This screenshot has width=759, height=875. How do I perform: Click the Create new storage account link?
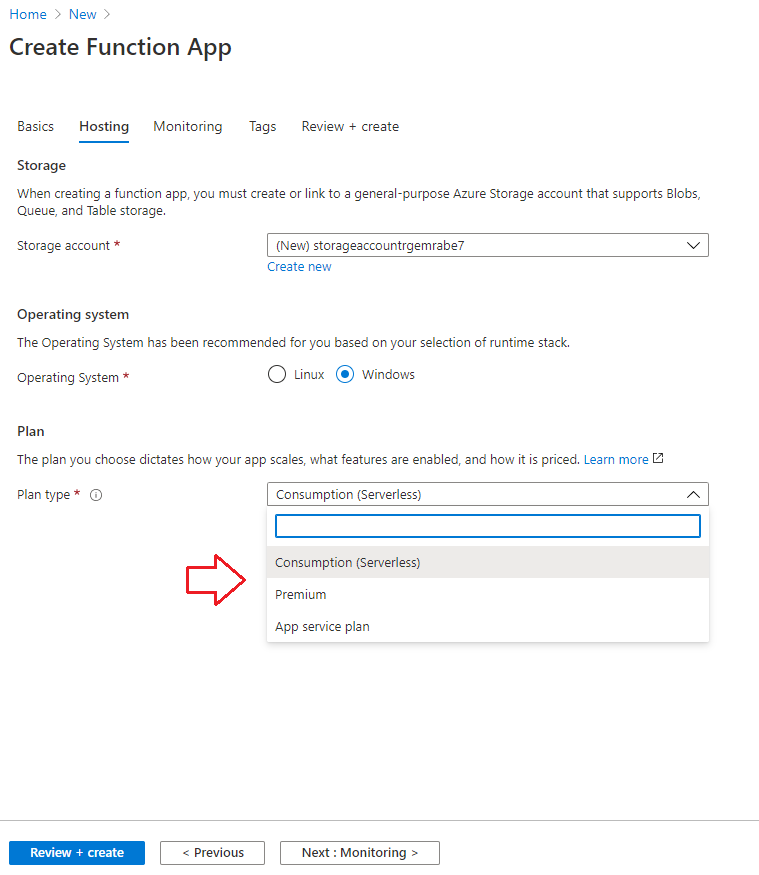(x=299, y=267)
